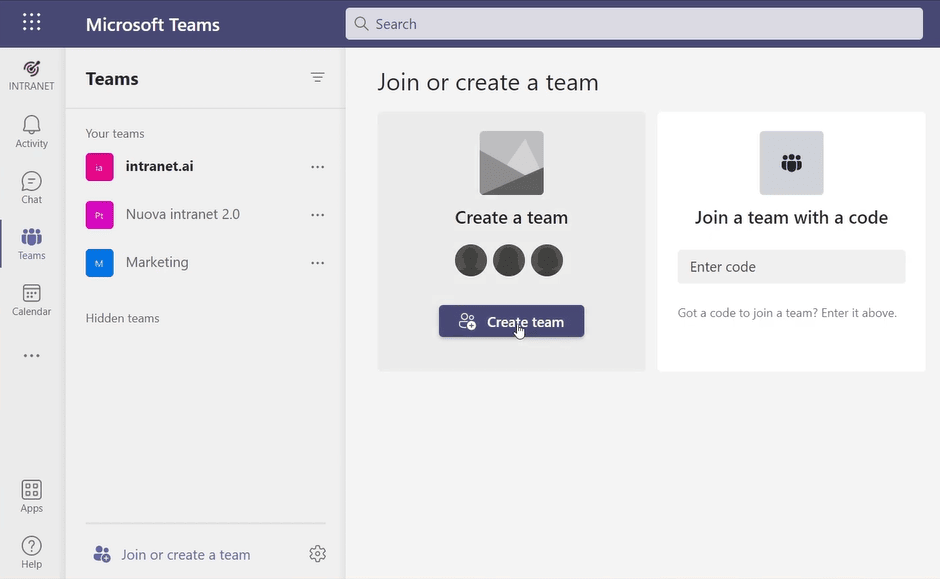Open manage teams settings gear
940x579 pixels.
pyautogui.click(x=318, y=554)
